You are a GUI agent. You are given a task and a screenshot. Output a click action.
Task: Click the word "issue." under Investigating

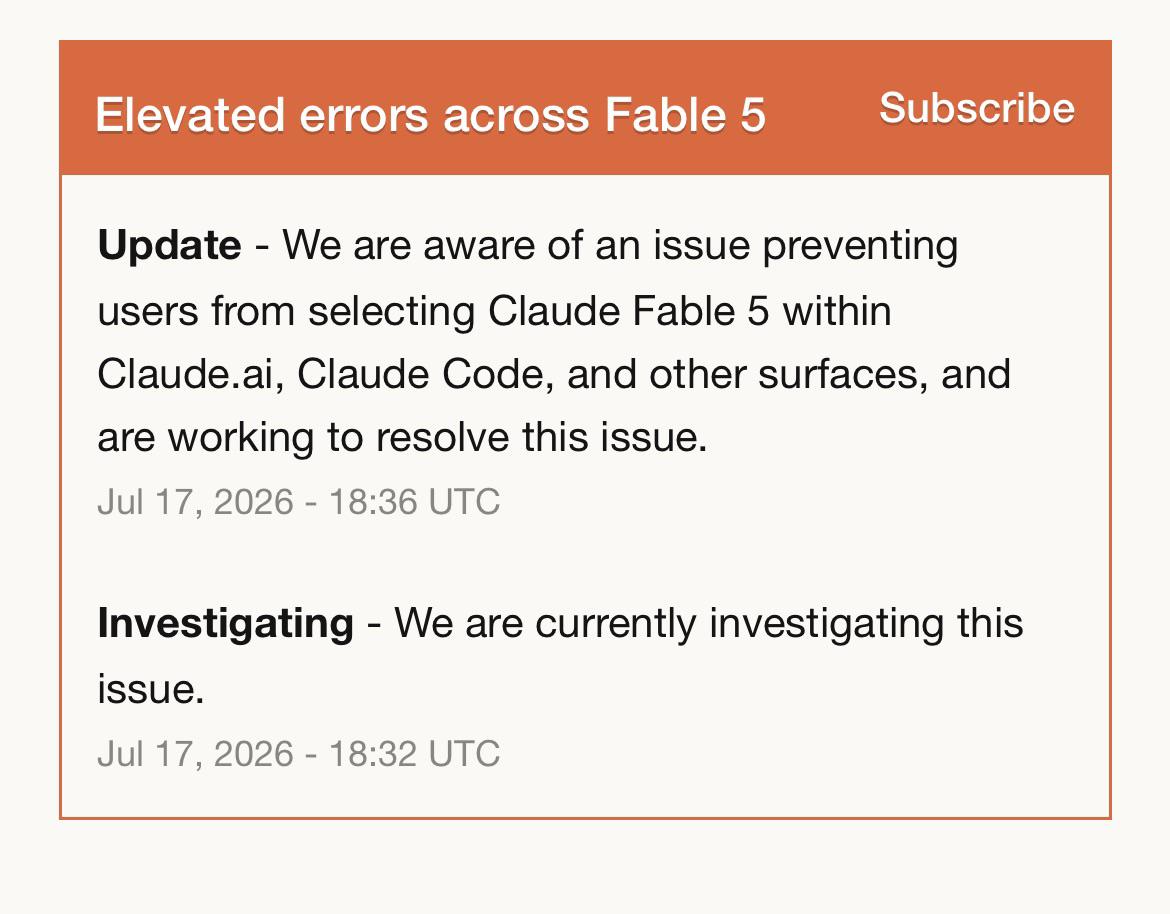click(151, 688)
